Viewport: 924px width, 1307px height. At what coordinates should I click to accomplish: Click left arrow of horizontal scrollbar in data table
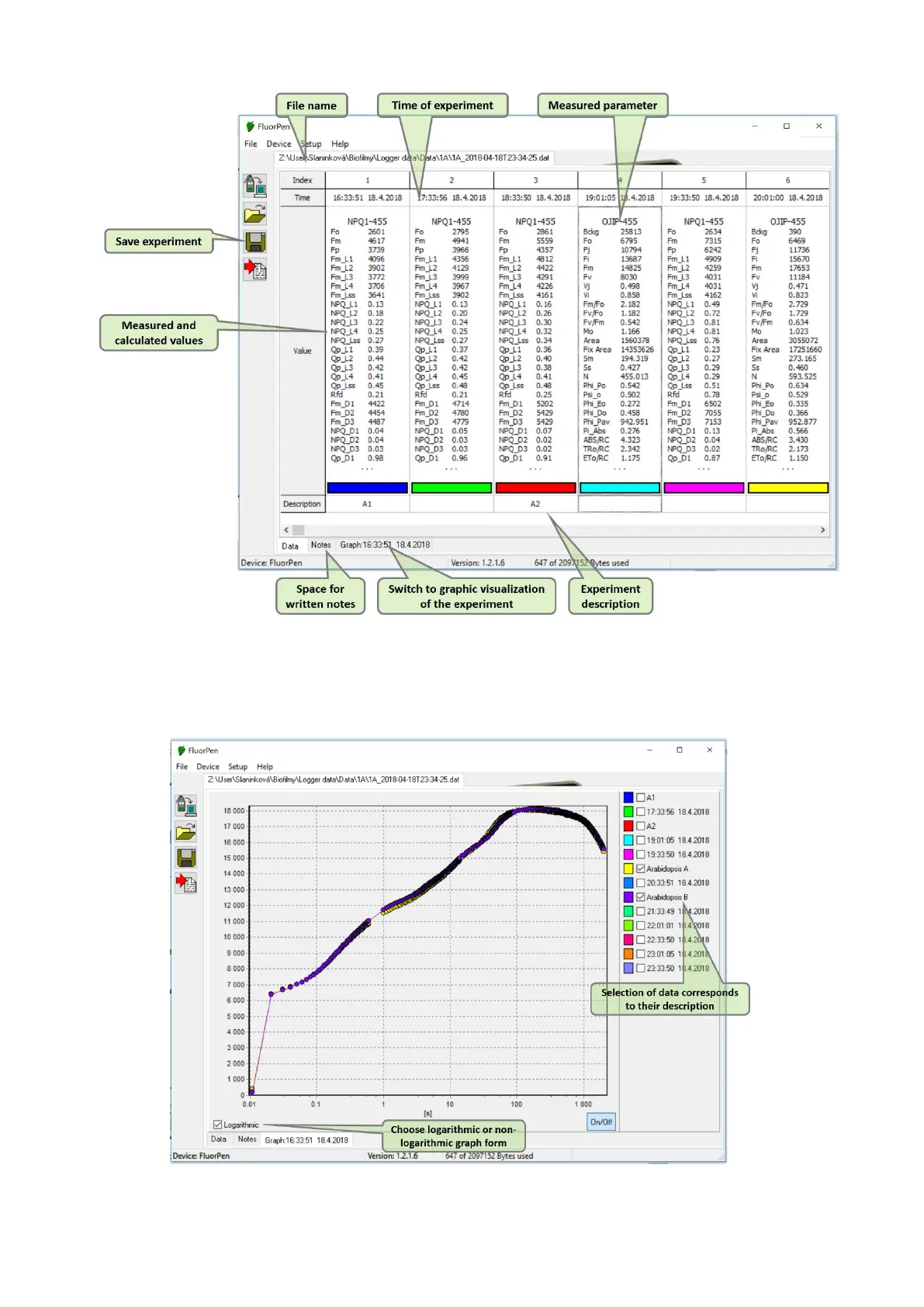286,530
